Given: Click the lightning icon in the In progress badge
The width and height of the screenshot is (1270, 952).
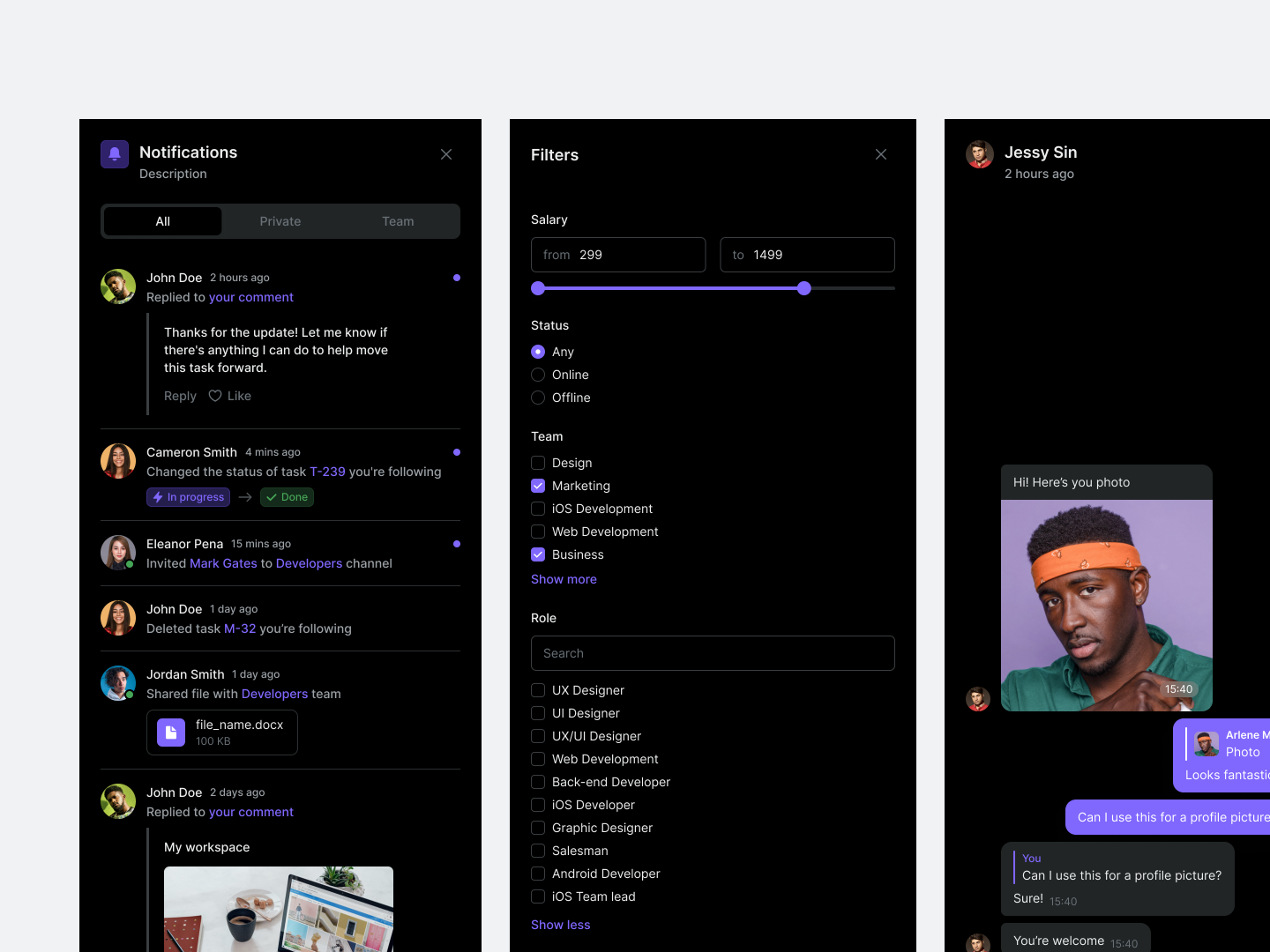Looking at the screenshot, I should pos(157,496).
